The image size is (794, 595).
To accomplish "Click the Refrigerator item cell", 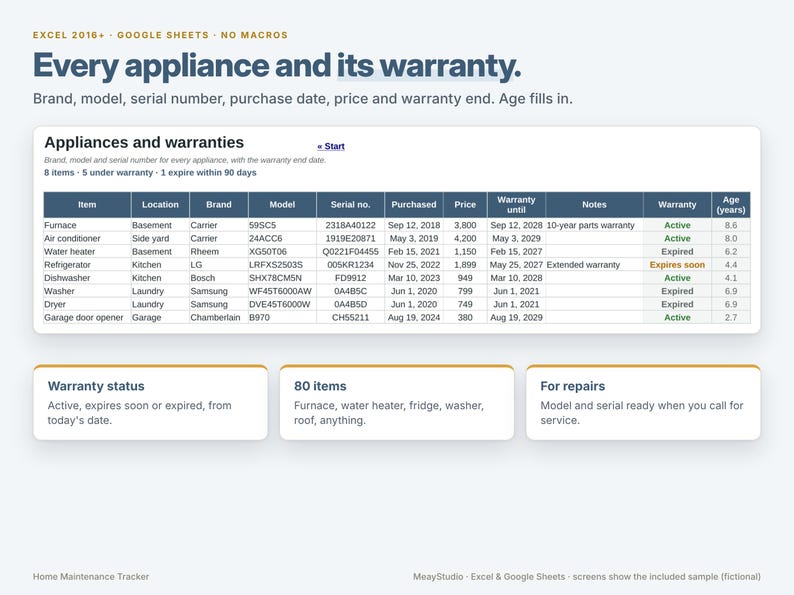I will click(87, 265).
